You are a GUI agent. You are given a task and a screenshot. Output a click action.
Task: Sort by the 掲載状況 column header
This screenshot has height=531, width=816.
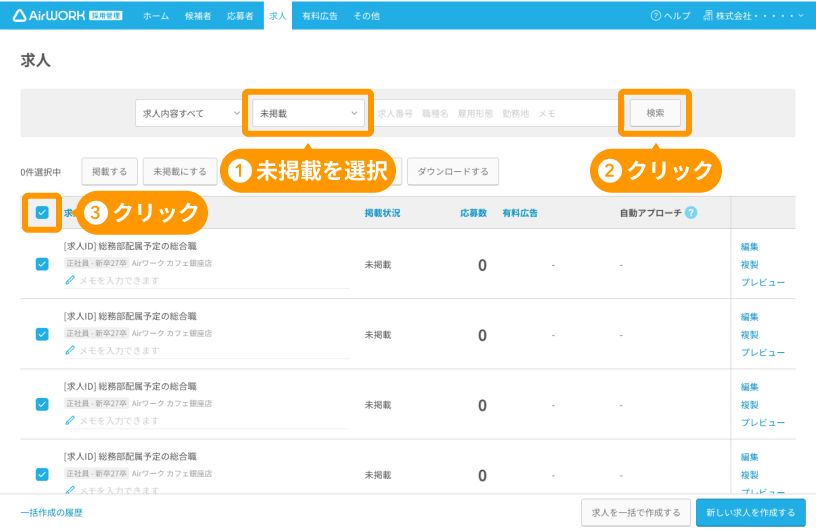[382, 212]
